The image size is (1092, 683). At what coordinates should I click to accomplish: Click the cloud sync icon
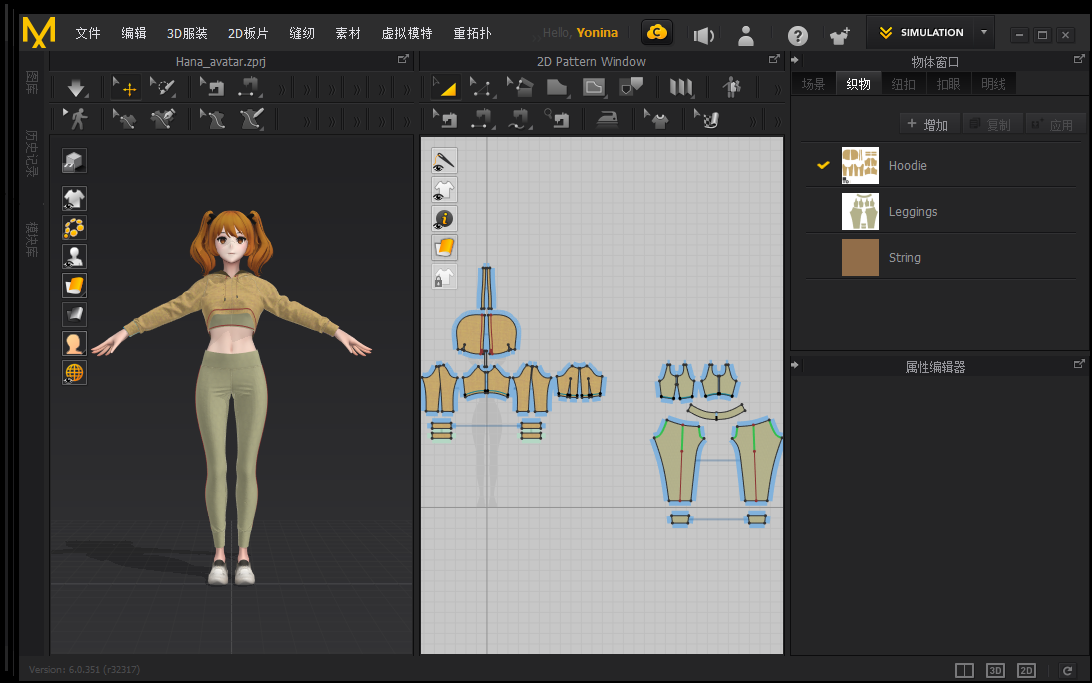pyautogui.click(x=657, y=33)
